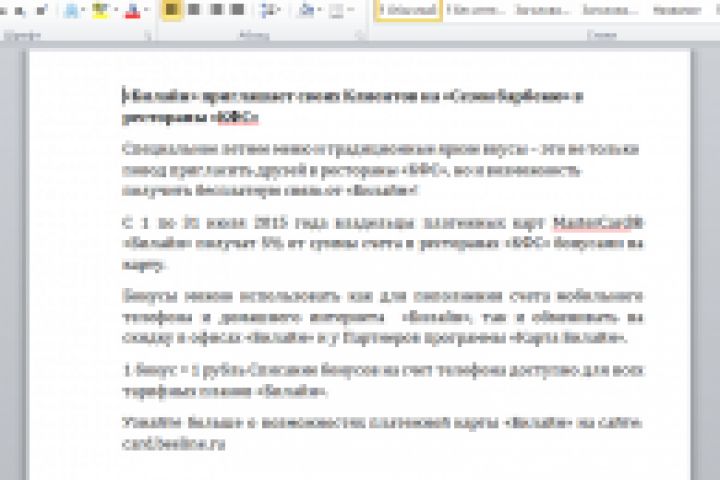Center the paragraph text
This screenshot has height=480, width=720.
pos(194,9)
